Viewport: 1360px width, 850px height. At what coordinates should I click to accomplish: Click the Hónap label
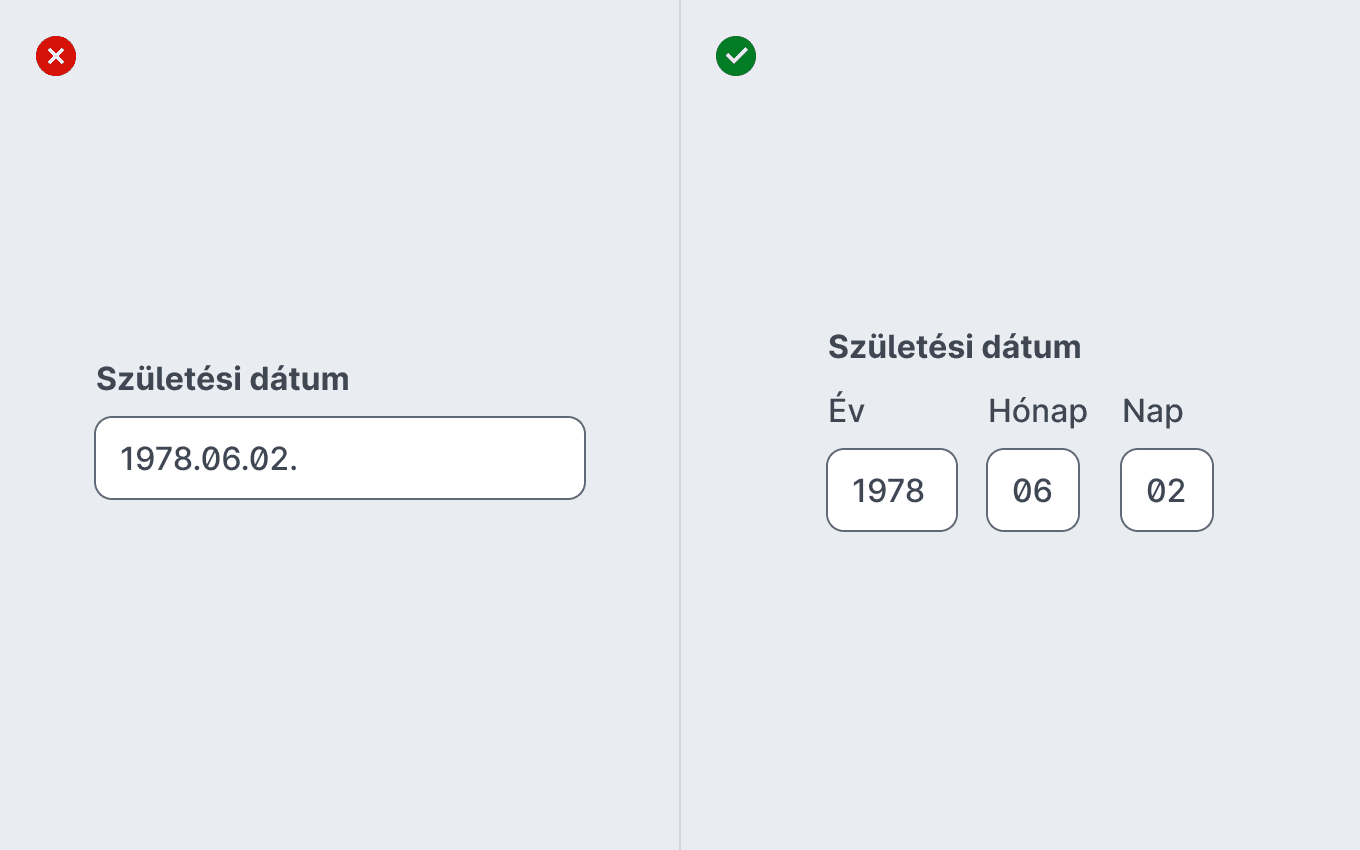pos(1038,411)
